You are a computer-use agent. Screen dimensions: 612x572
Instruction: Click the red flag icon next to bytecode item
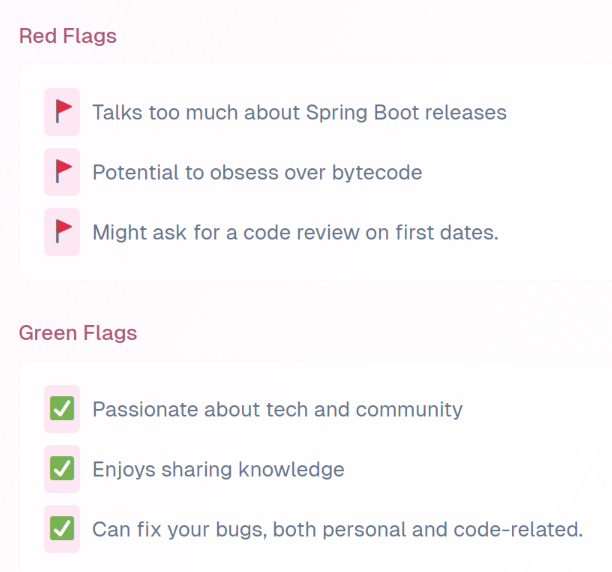pos(62,172)
